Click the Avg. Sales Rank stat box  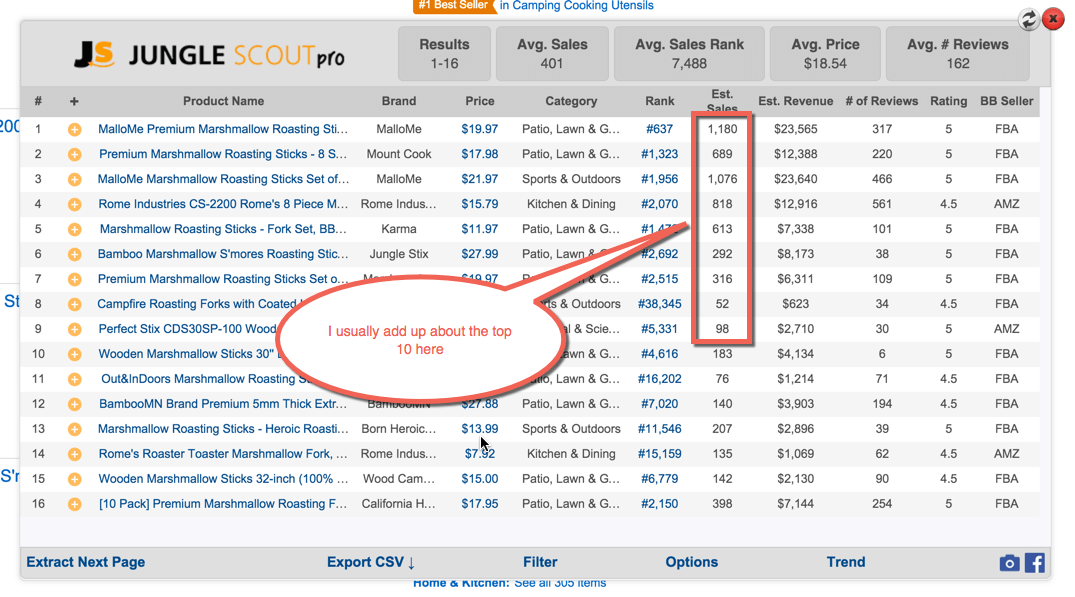click(x=689, y=52)
